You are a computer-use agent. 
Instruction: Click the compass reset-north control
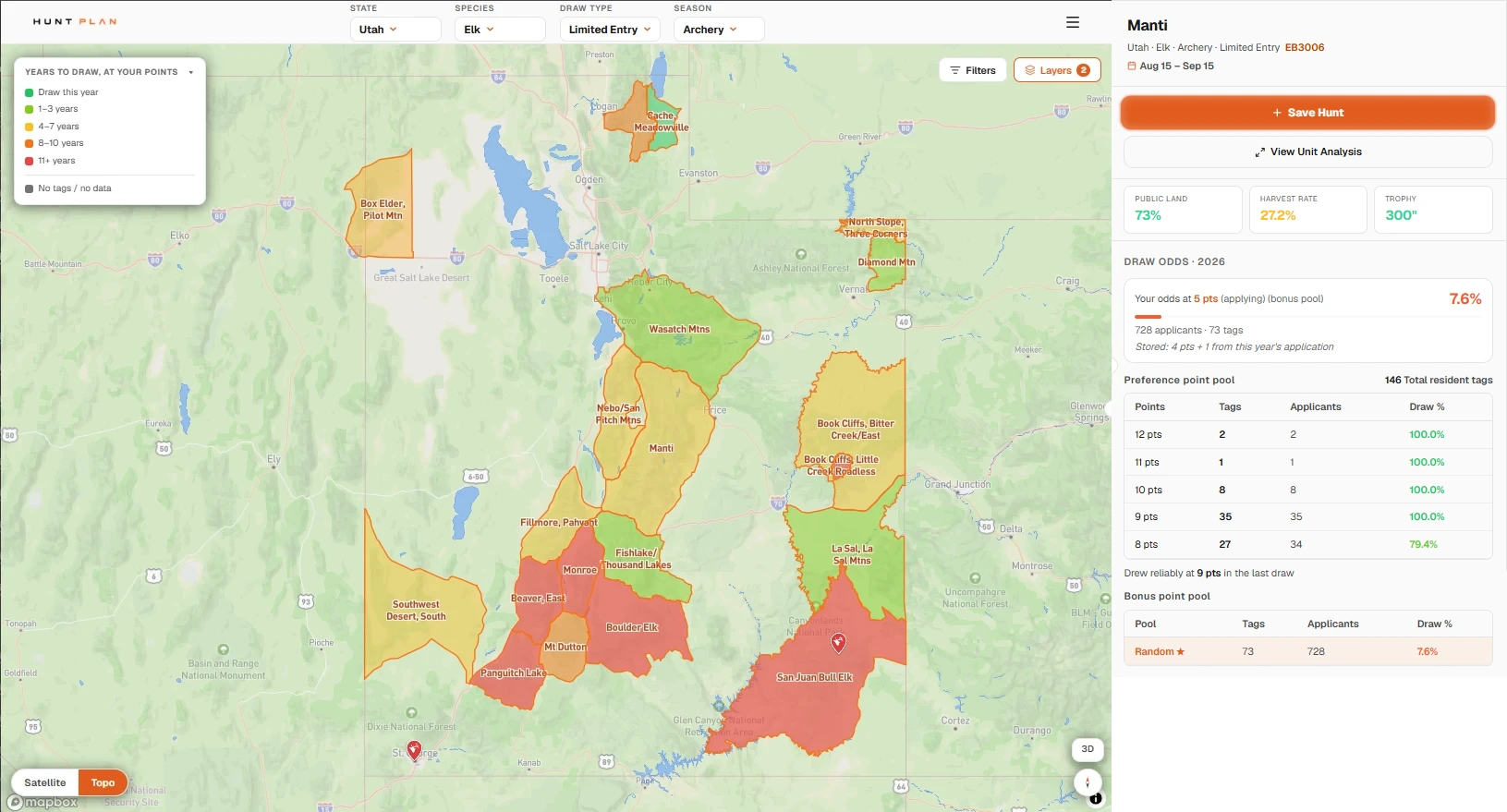(x=1088, y=782)
